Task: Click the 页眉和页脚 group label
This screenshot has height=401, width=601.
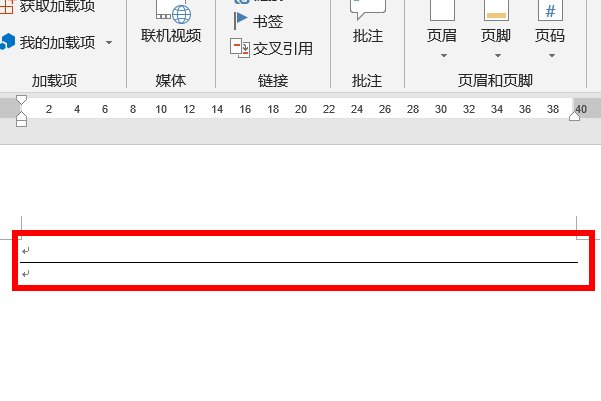Action: (495, 81)
